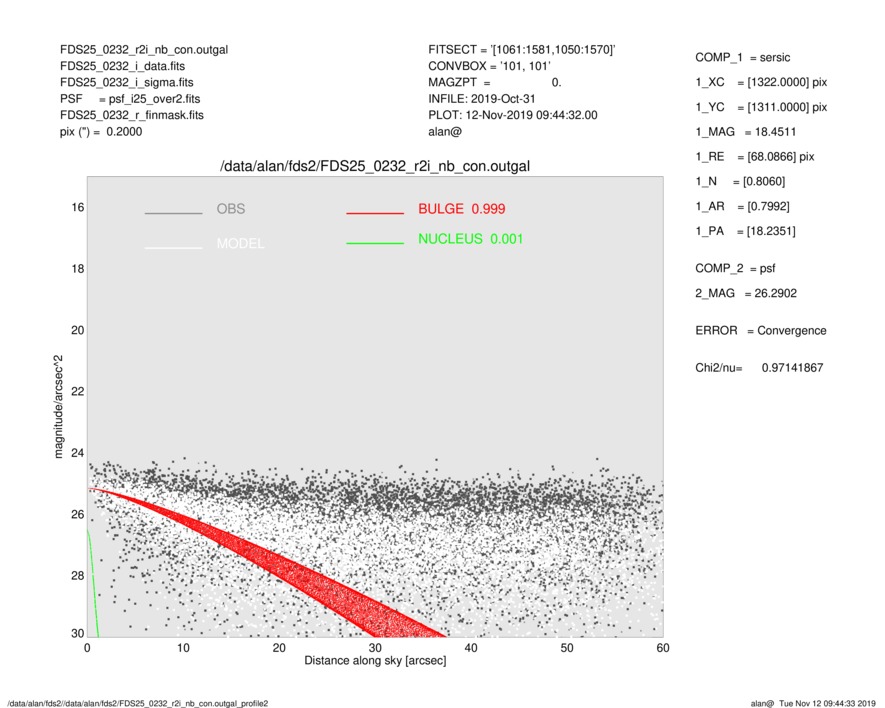This screenshot has height=708, width=885.
Task: Click the PSF = psf_i25_over2.fits line
Action: [x=130, y=99]
